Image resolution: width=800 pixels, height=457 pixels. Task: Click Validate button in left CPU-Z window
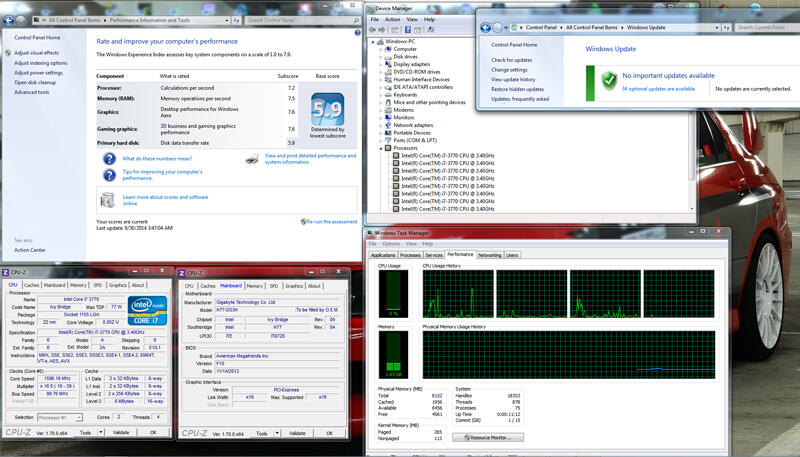[x=121, y=433]
